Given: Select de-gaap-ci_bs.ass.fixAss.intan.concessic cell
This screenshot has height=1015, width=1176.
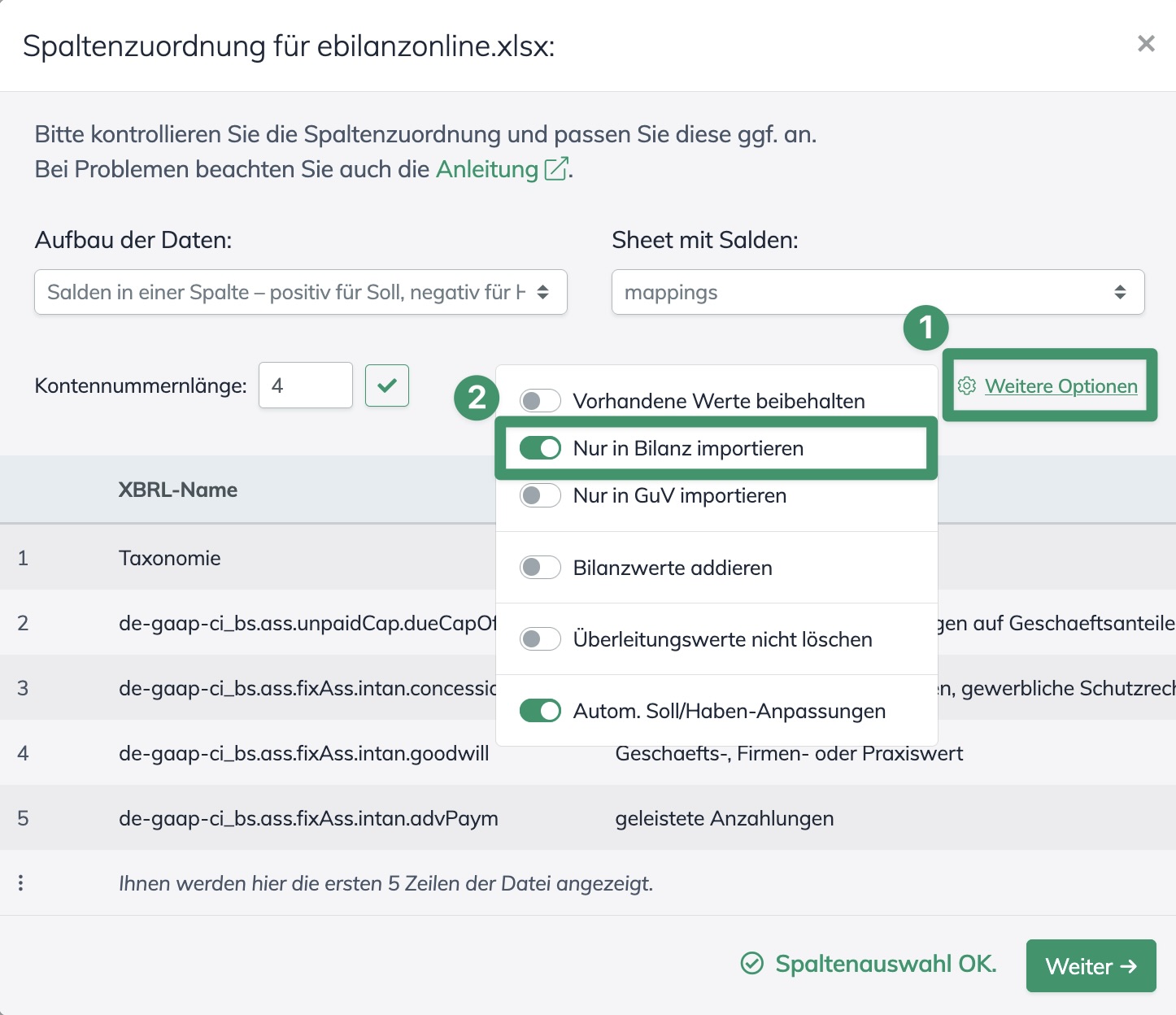Looking at the screenshot, I should point(307,688).
